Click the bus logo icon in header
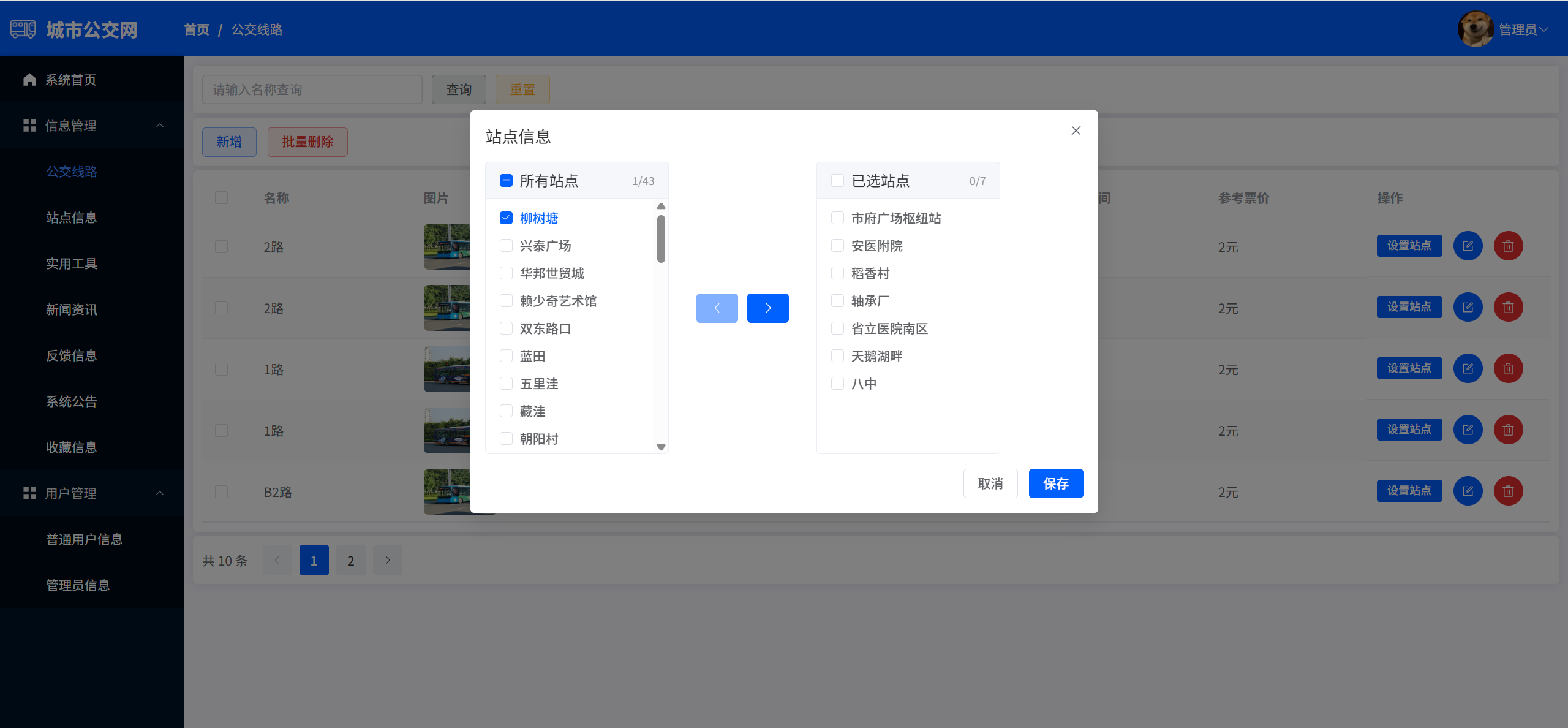The image size is (1568, 728). (x=23, y=29)
